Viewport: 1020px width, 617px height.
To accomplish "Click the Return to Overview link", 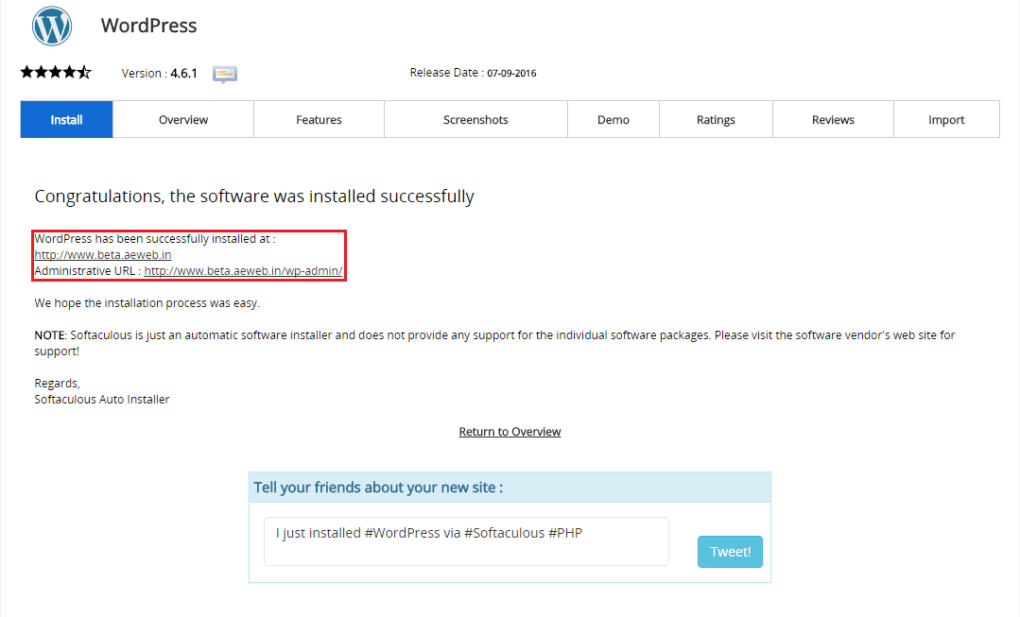I will point(509,431).
